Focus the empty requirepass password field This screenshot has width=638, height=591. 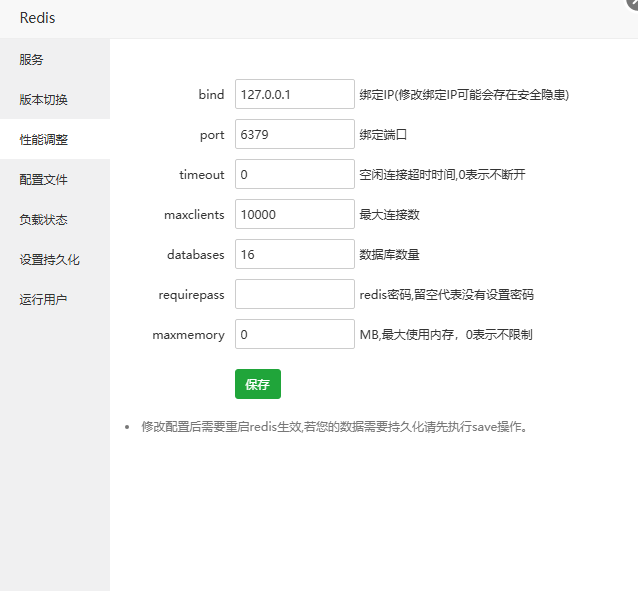click(294, 294)
